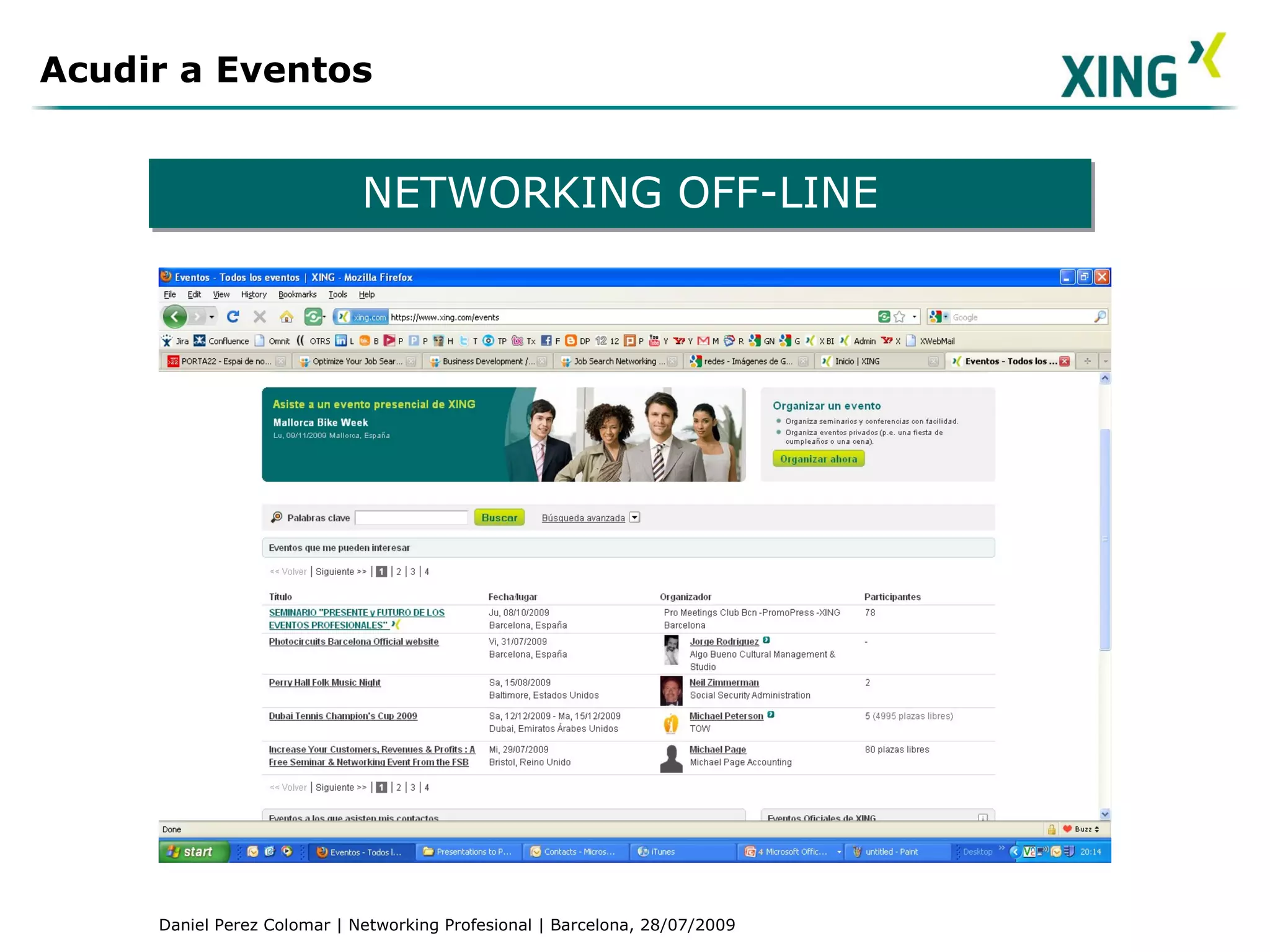
Task: Click the padlock security icon in status bar
Action: 1052,829
